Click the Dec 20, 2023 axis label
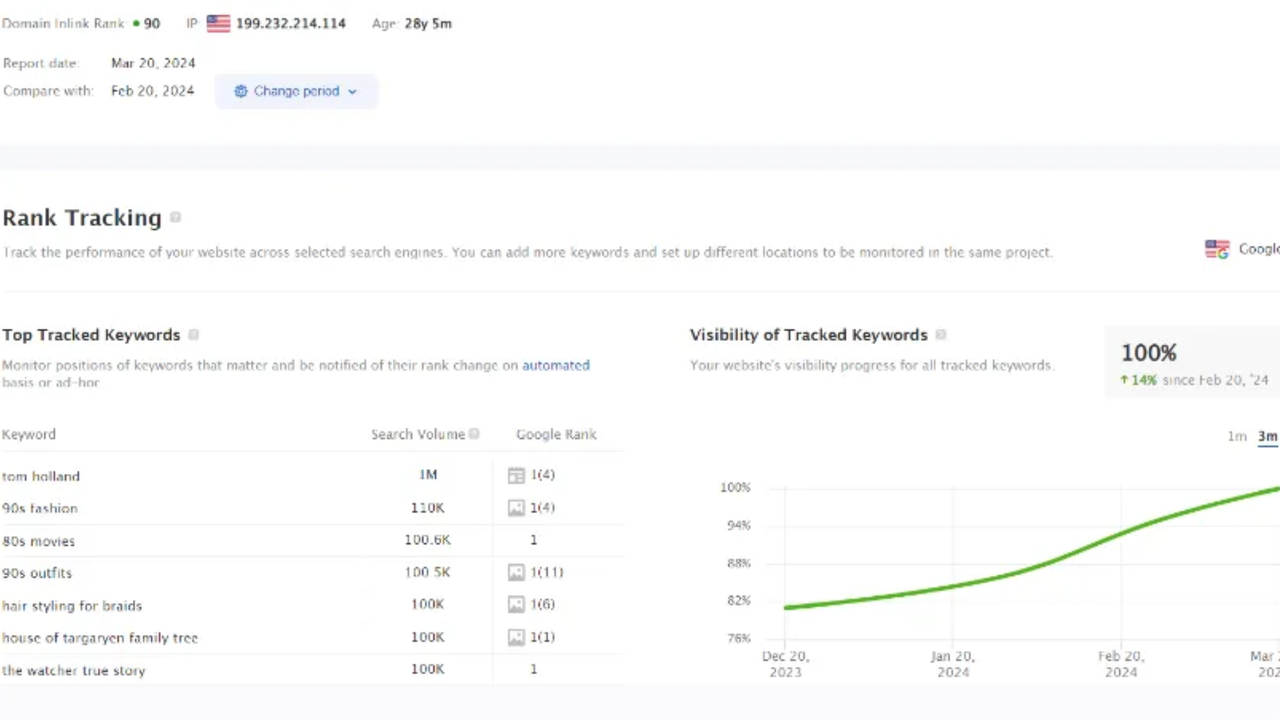The image size is (1280, 720). tap(786, 664)
